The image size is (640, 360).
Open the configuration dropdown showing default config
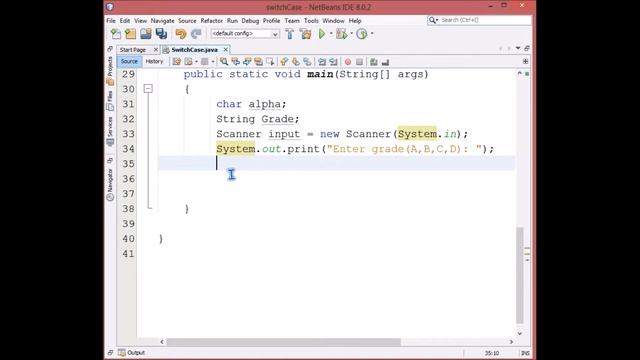pos(245,33)
